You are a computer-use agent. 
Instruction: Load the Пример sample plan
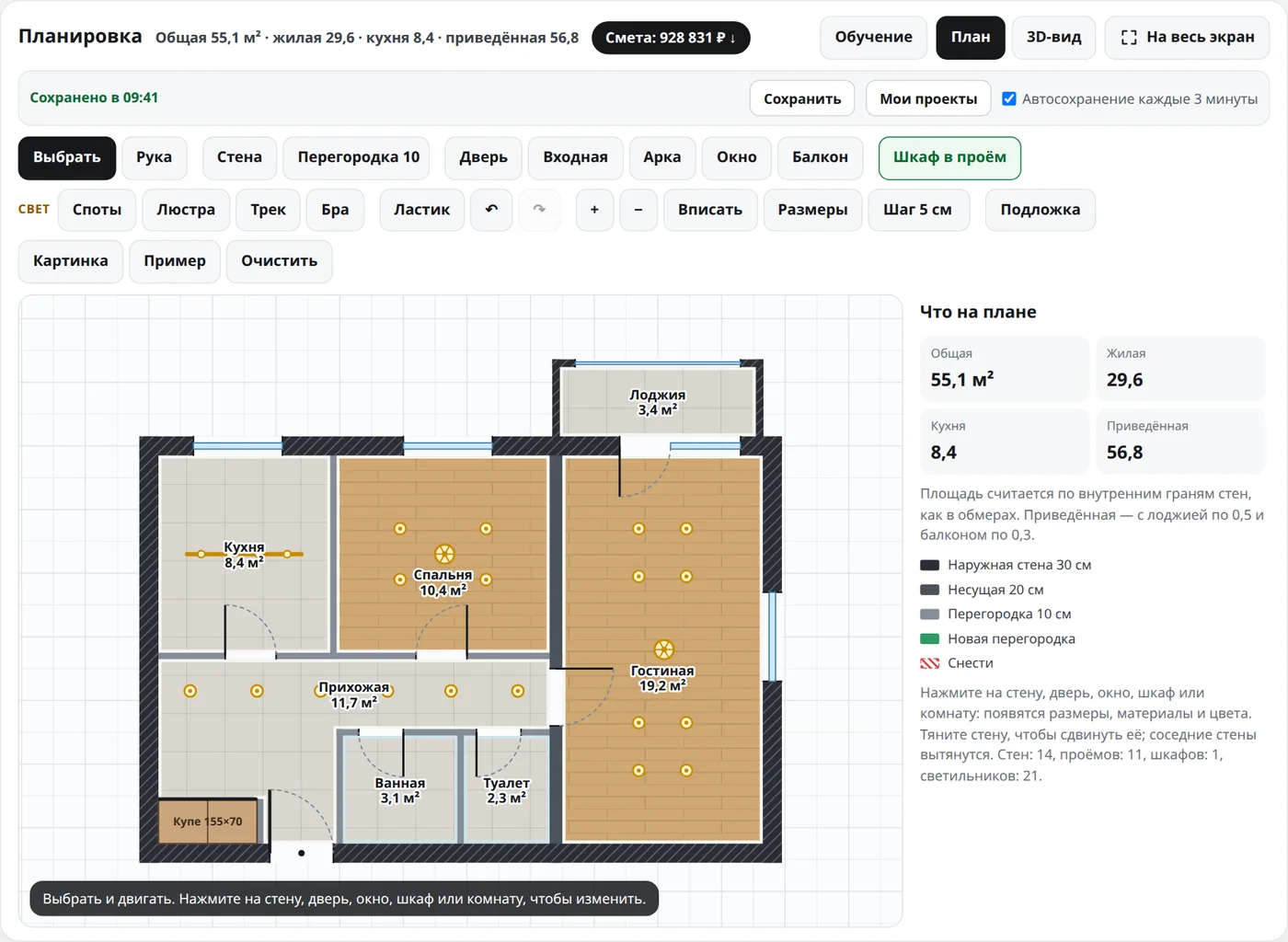pyautogui.click(x=175, y=261)
